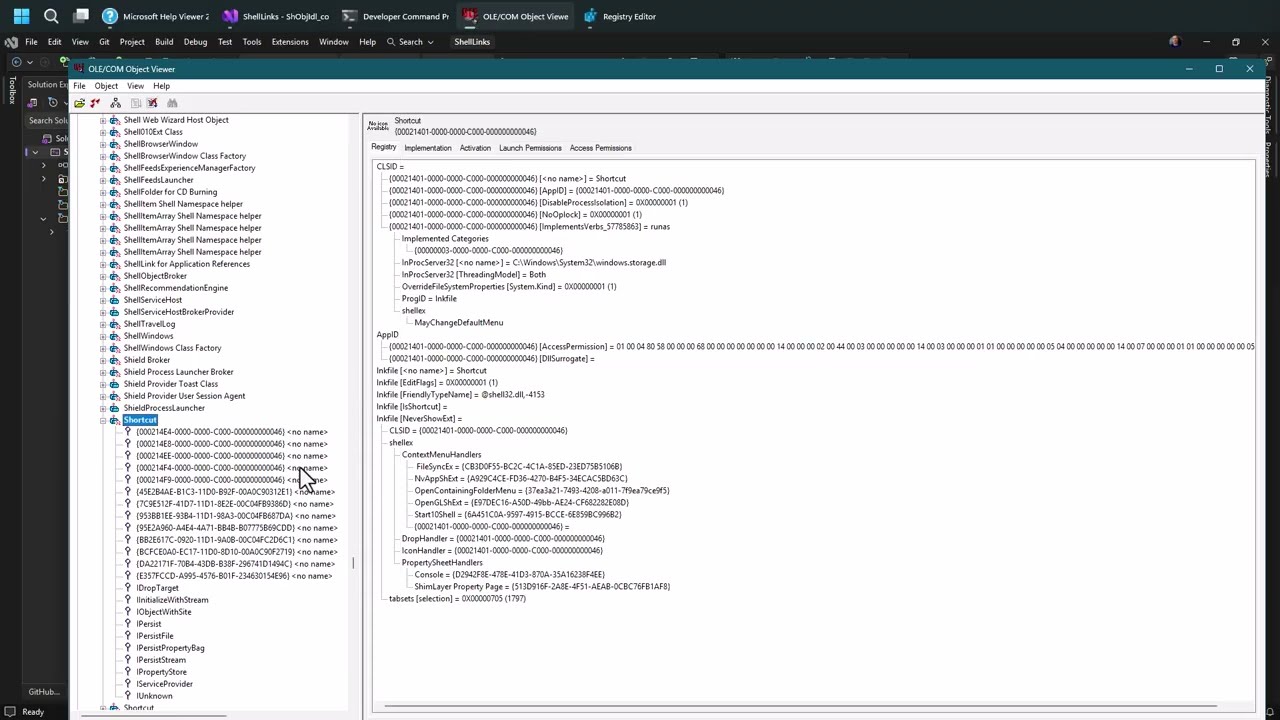Click the 'InProcServer32 [ThreadingModel] = Both' line

[x=474, y=275]
